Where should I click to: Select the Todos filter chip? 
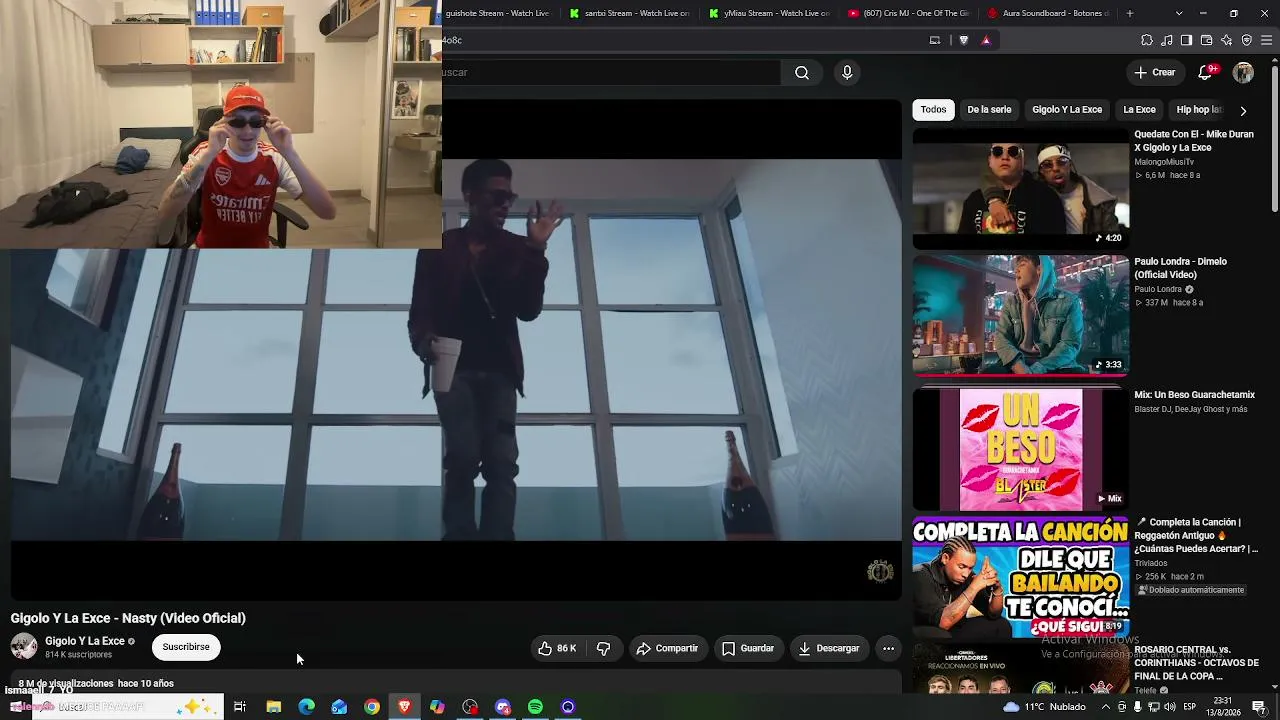point(934,110)
